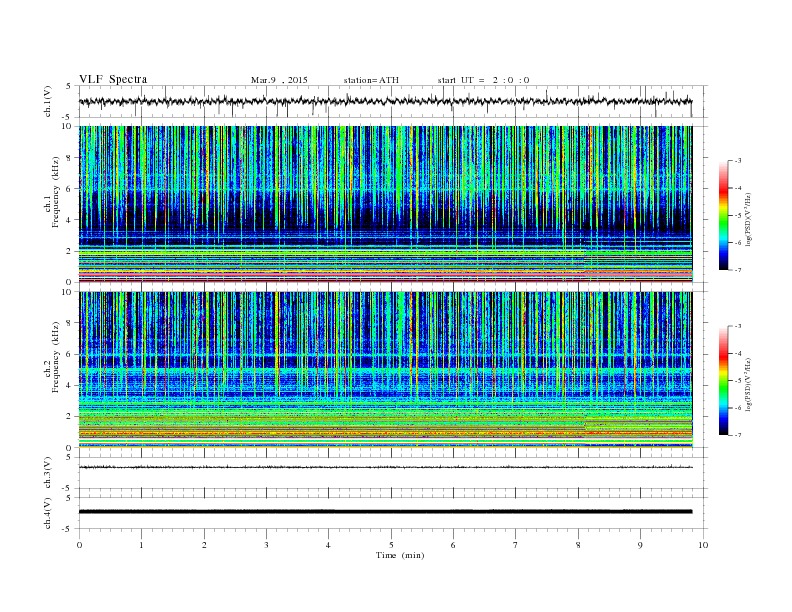Click the "-3" label on ch.2 color bar
Screen dimensions: 792x612
coord(738,326)
